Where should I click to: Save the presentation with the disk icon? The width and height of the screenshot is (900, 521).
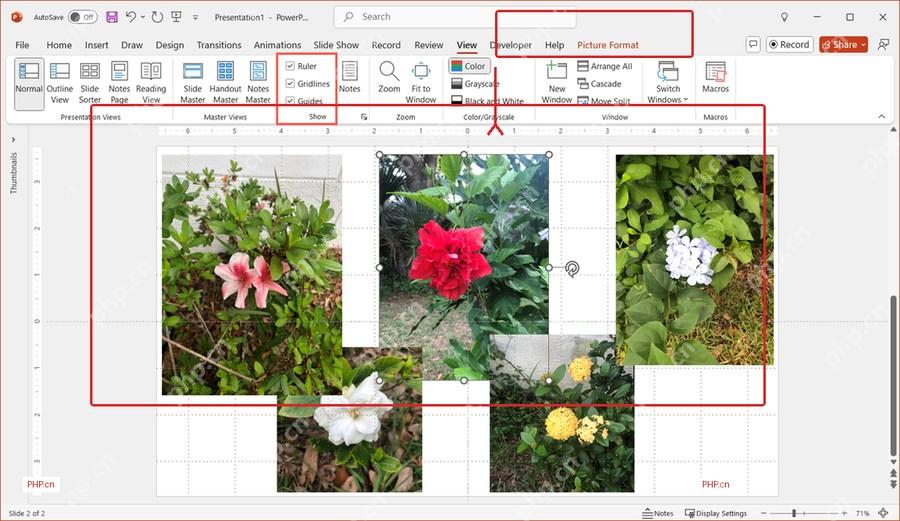[112, 17]
